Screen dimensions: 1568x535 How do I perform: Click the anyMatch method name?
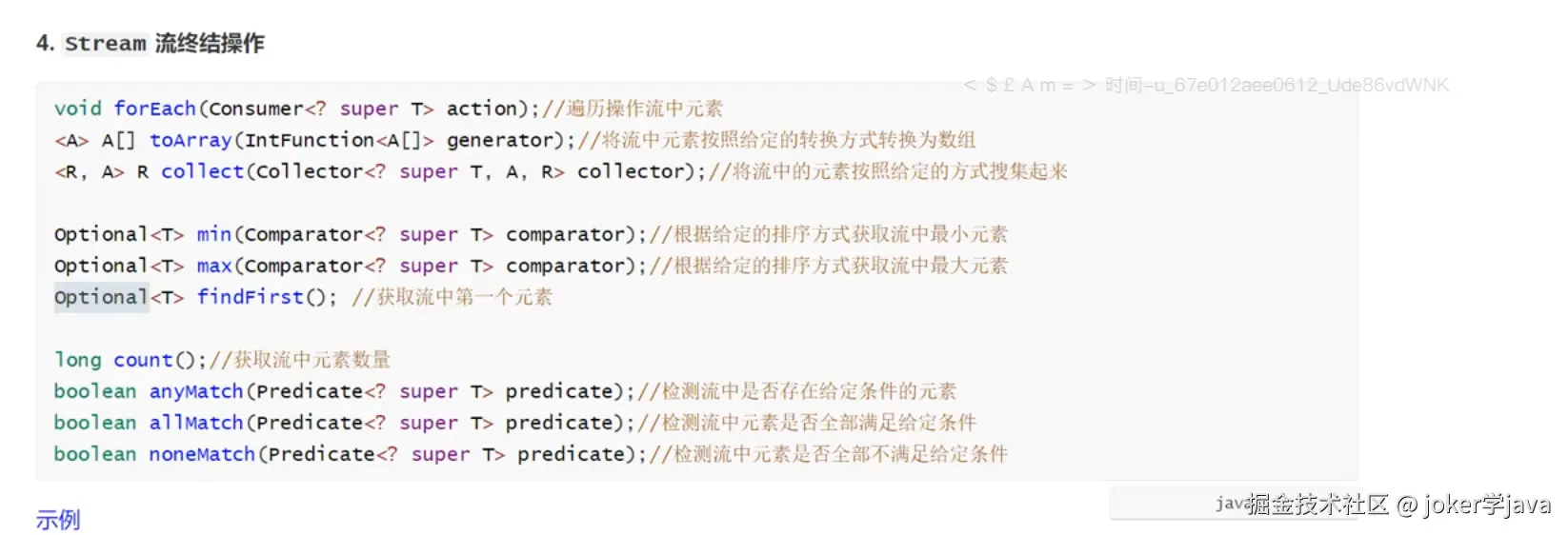point(196,391)
